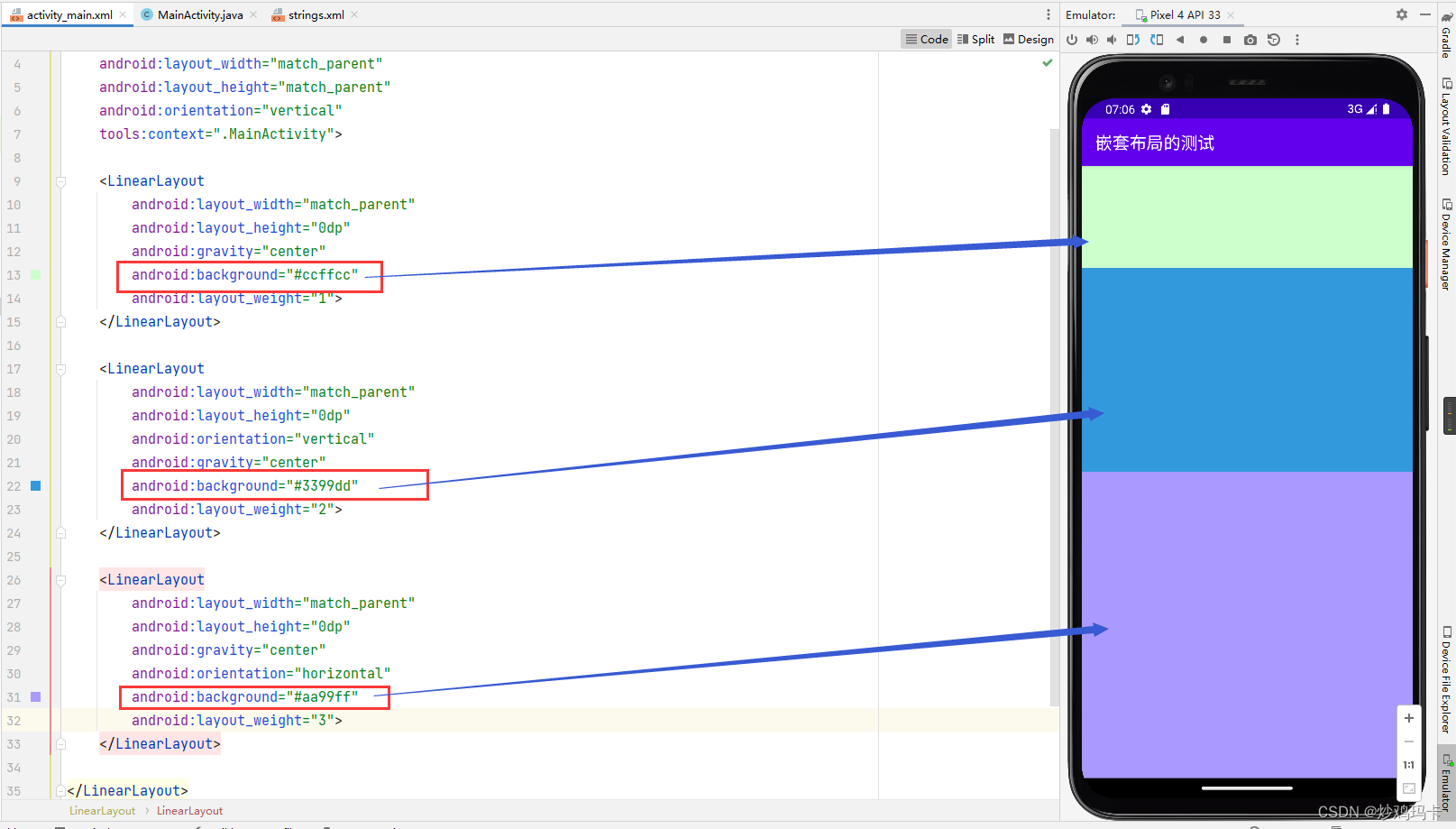The image size is (1456, 829).
Task: Click the green inspection checkmark indicator
Action: point(1048,63)
